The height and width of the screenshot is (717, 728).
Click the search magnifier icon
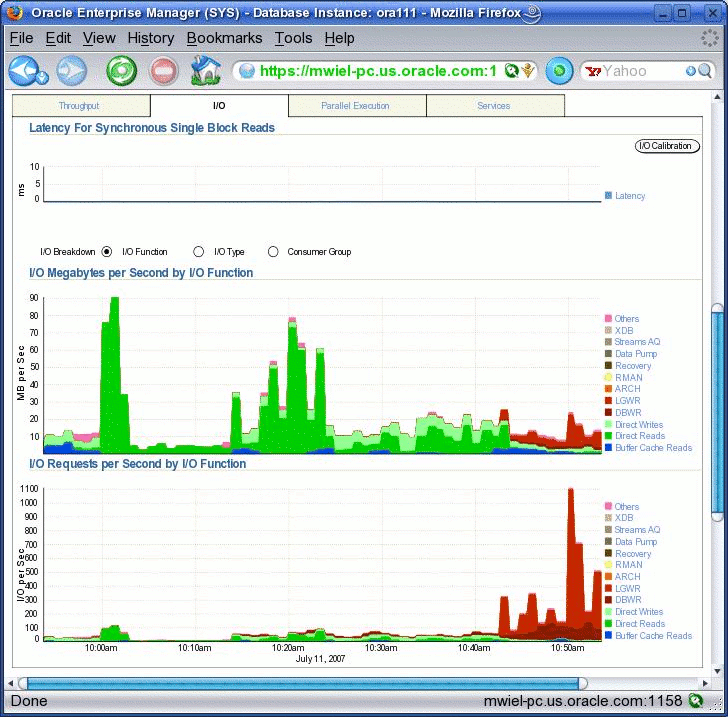point(704,71)
